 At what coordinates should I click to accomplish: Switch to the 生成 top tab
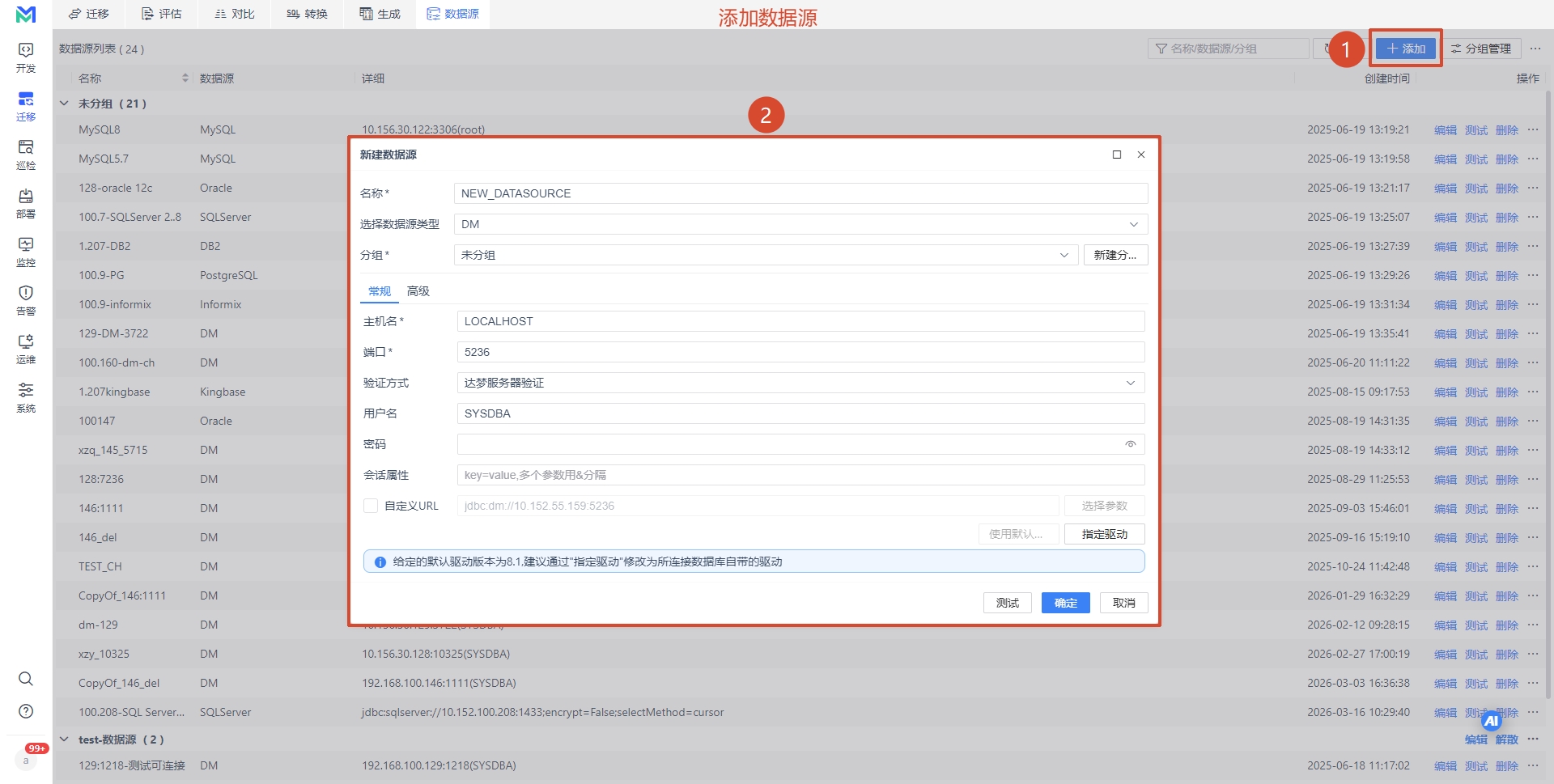pyautogui.click(x=380, y=14)
